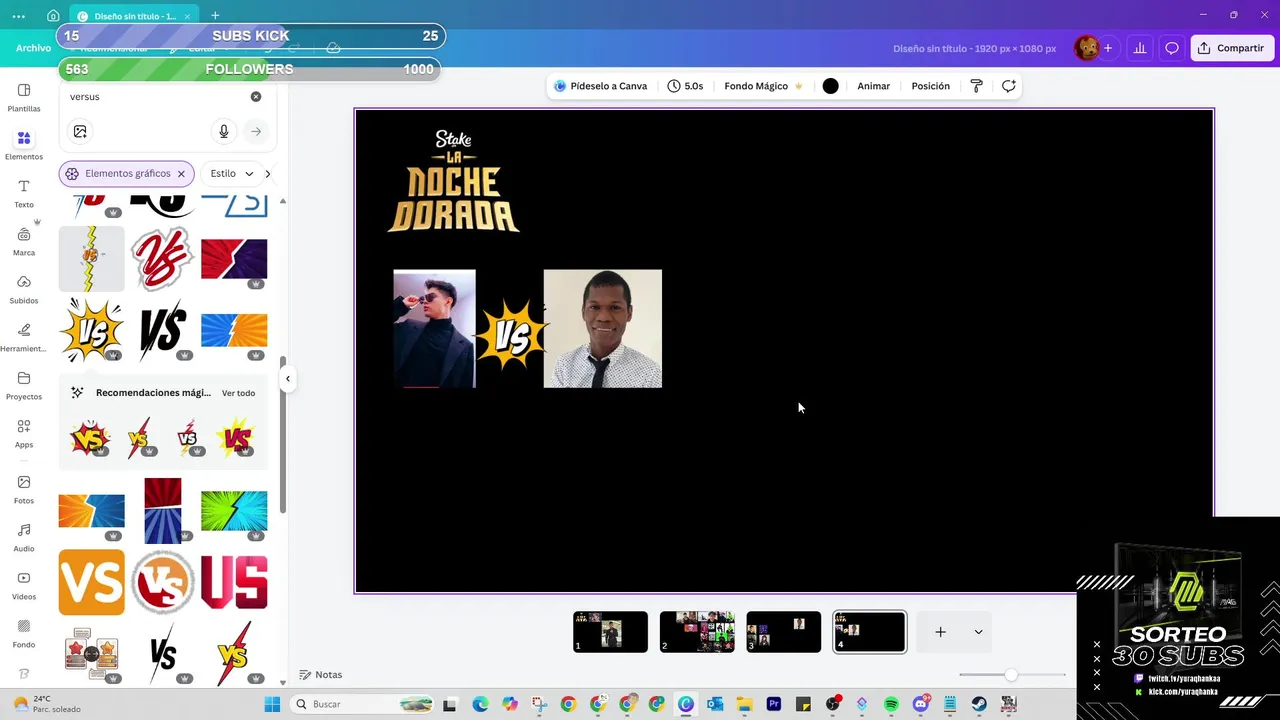Collapse the elements side panel

pyautogui.click(x=288, y=378)
